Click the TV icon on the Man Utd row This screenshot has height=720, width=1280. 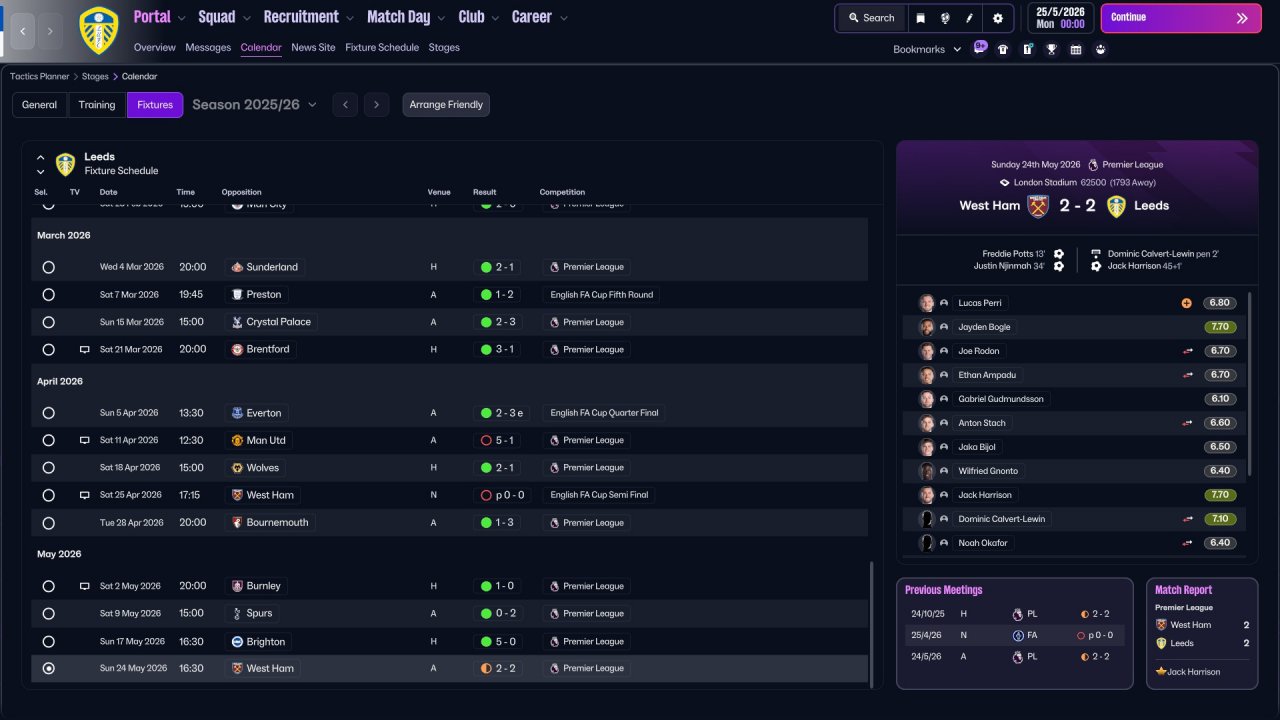click(85, 440)
